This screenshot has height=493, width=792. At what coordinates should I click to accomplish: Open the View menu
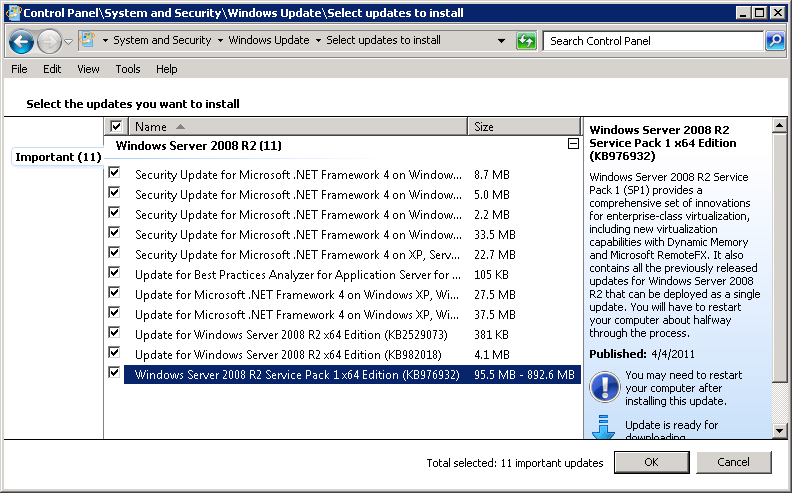[x=88, y=69]
